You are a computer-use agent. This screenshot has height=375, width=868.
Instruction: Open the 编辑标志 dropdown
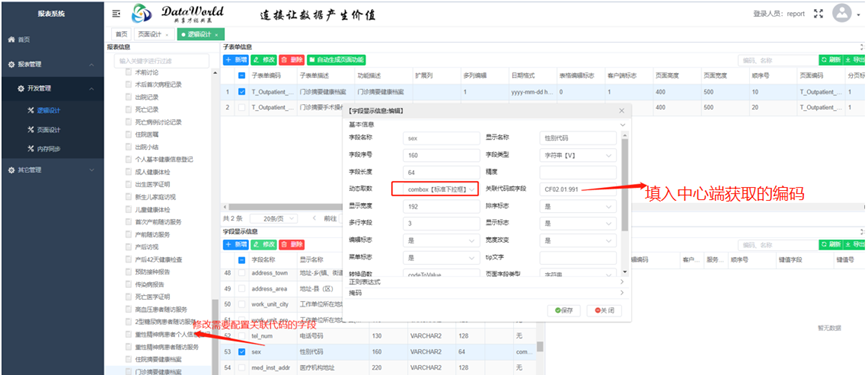tap(441, 241)
